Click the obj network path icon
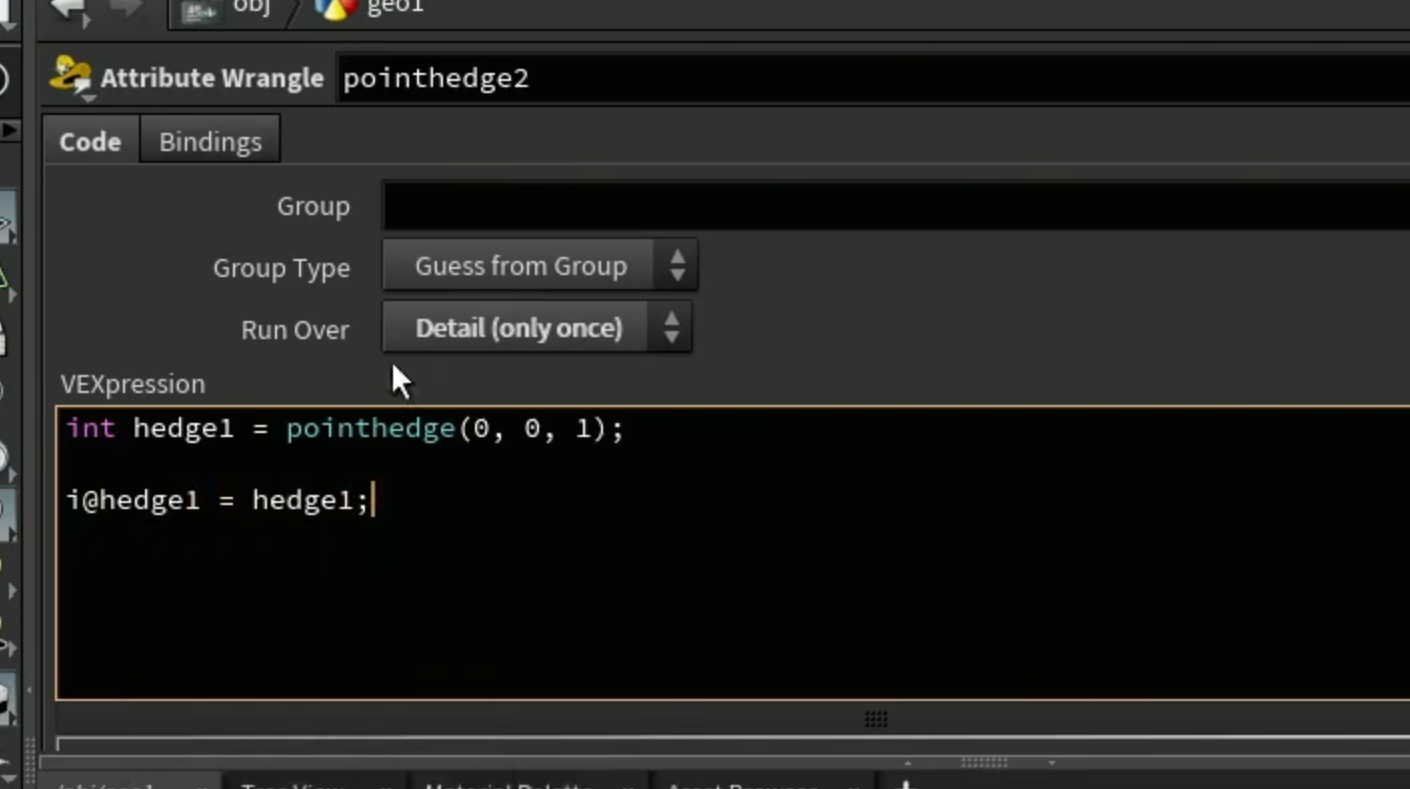Screen dimensions: 1410x789 click(x=201, y=9)
